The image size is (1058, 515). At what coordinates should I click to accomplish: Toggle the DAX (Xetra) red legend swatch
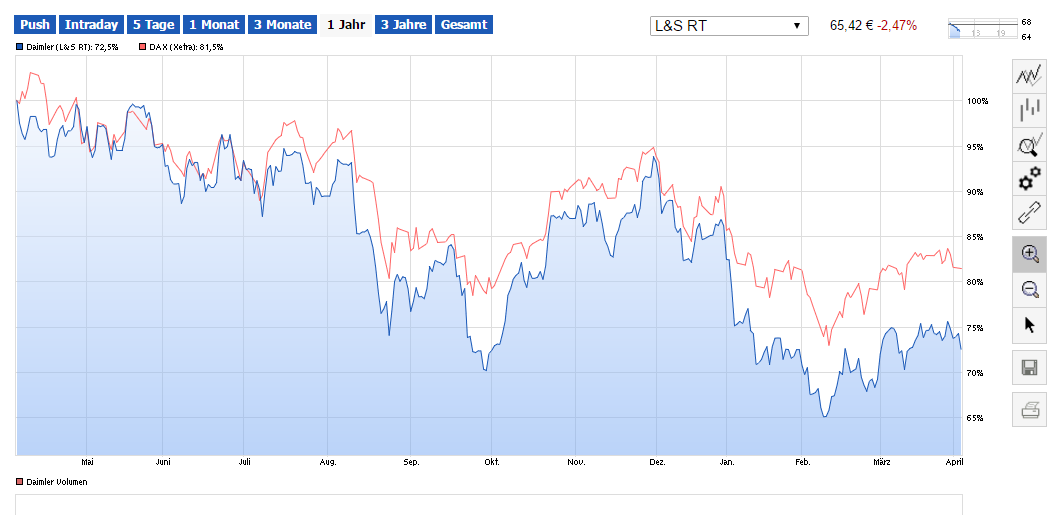tap(142, 47)
